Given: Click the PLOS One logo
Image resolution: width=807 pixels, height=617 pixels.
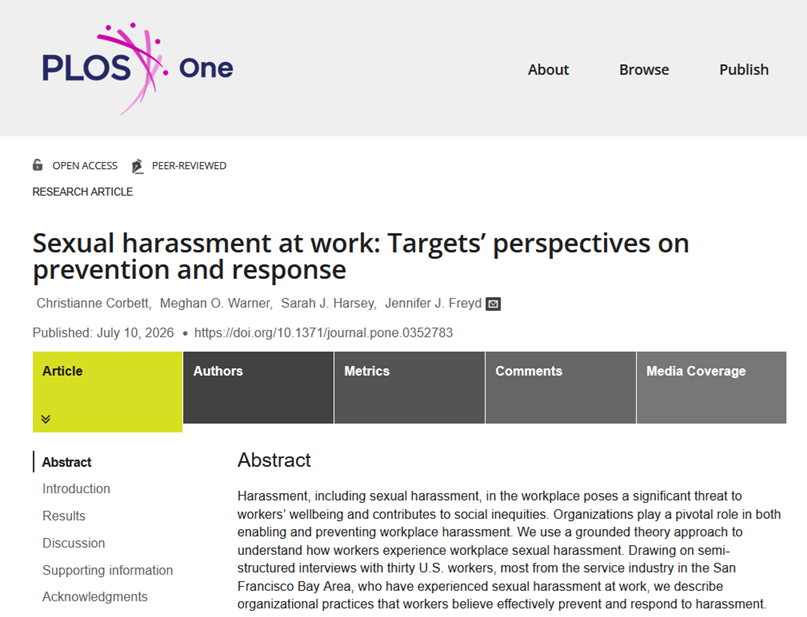Looking at the screenshot, I should [137, 68].
